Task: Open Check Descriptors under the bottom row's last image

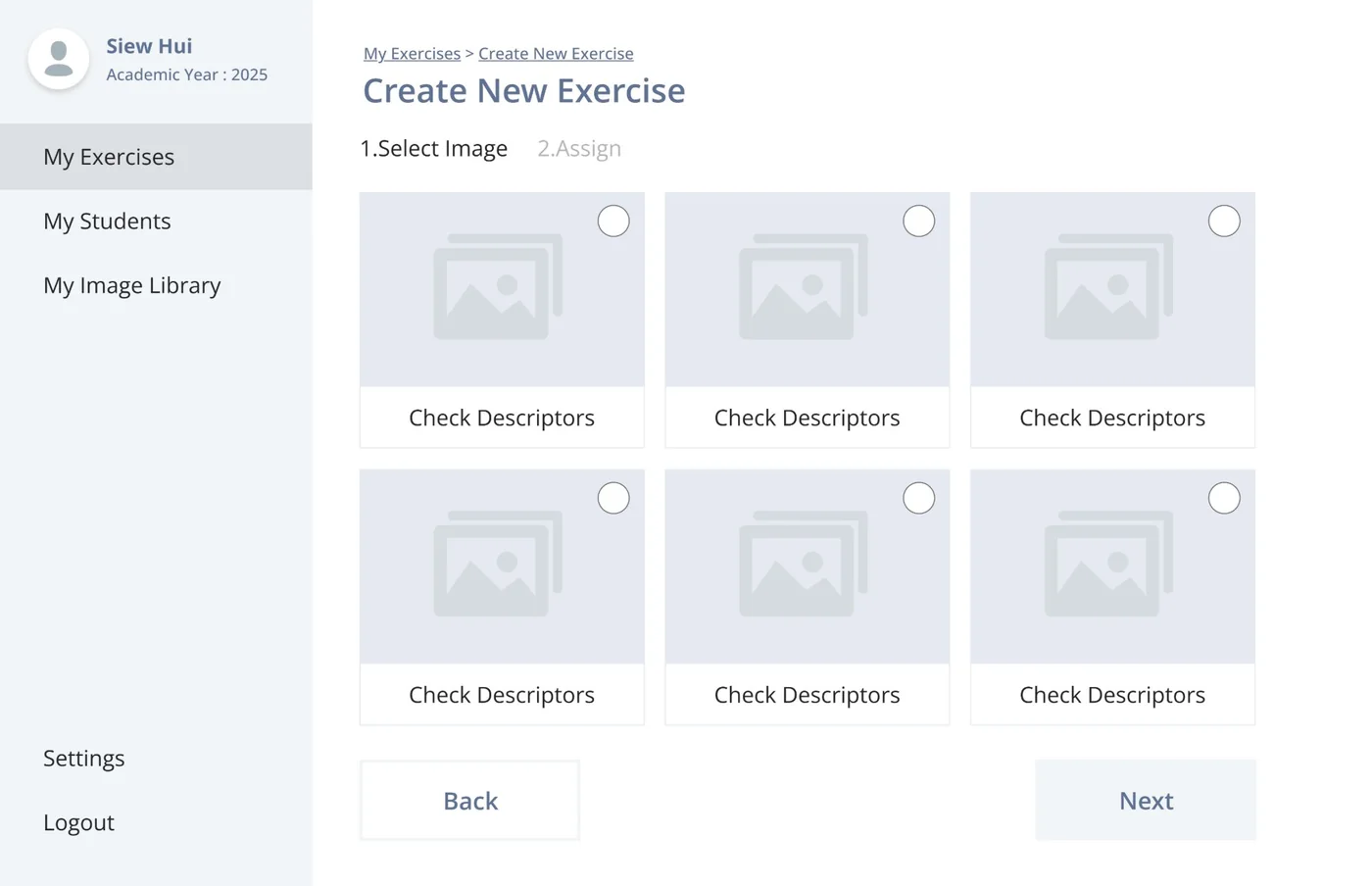Action: point(1112,695)
